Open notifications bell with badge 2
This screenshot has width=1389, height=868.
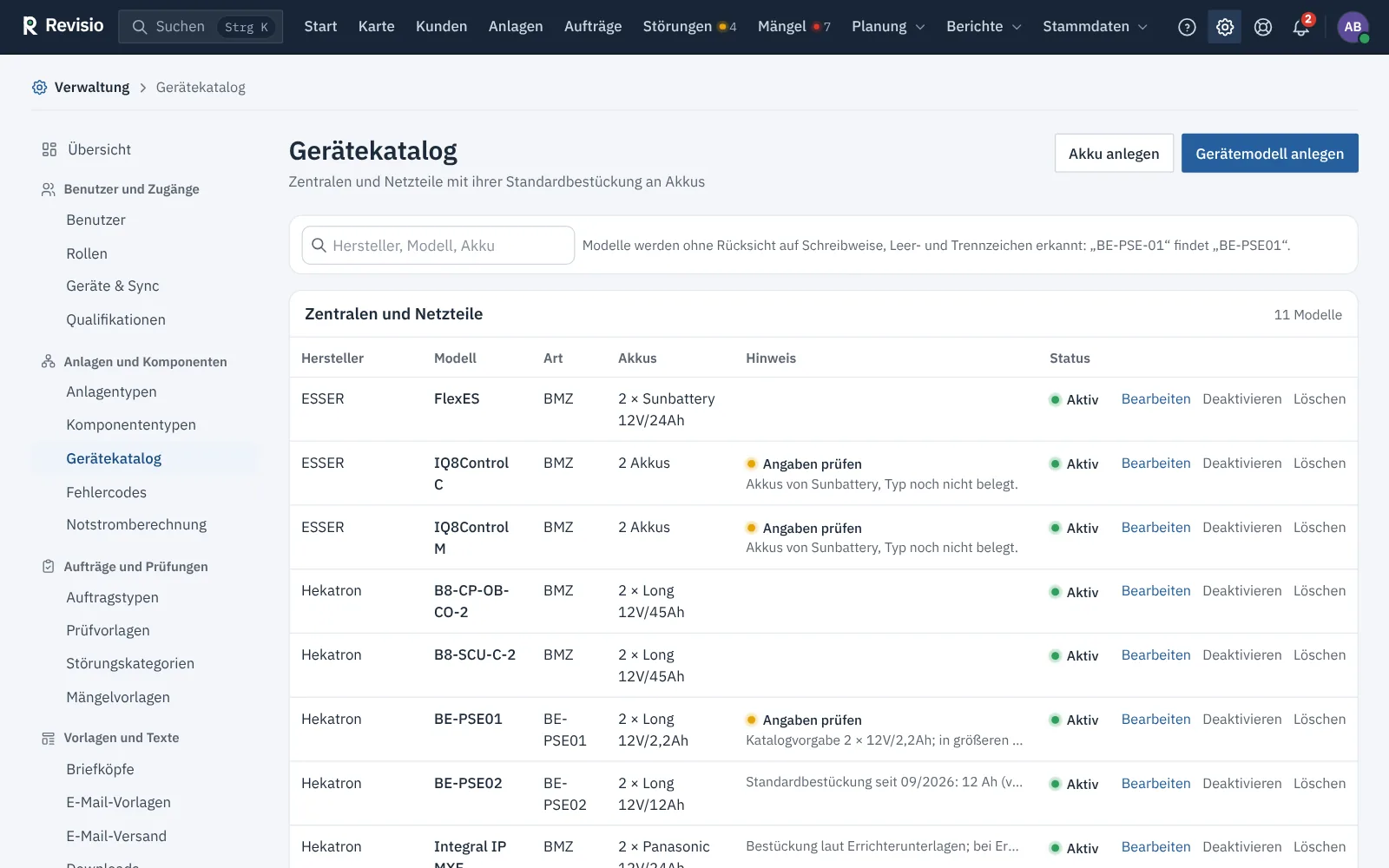tap(1301, 27)
